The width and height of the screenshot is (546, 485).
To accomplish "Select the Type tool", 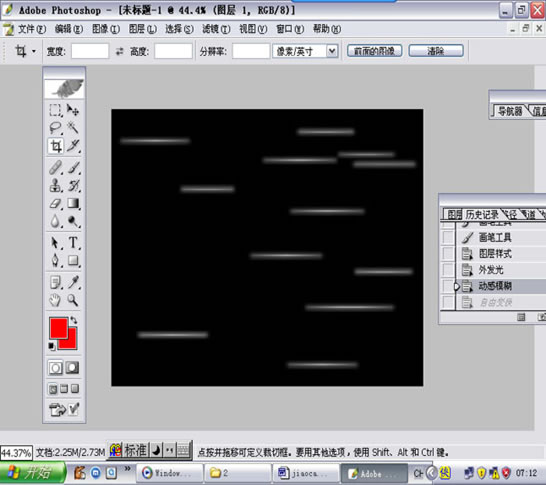I will coord(73,243).
